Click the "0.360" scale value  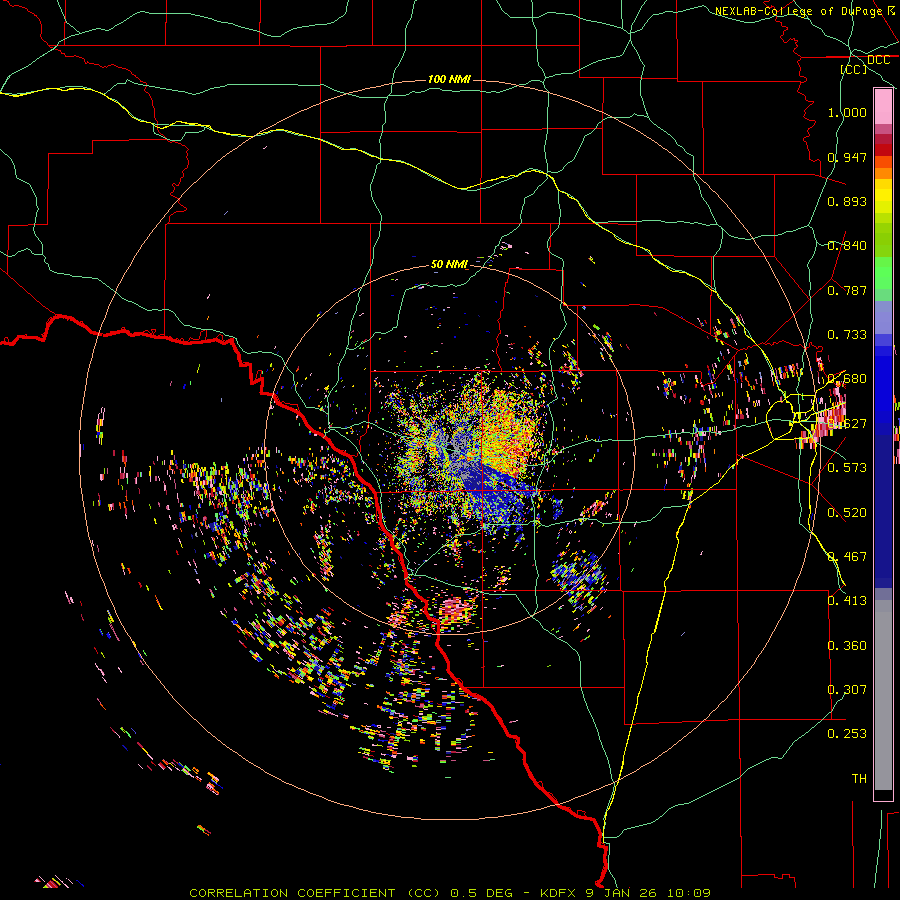pos(847,646)
